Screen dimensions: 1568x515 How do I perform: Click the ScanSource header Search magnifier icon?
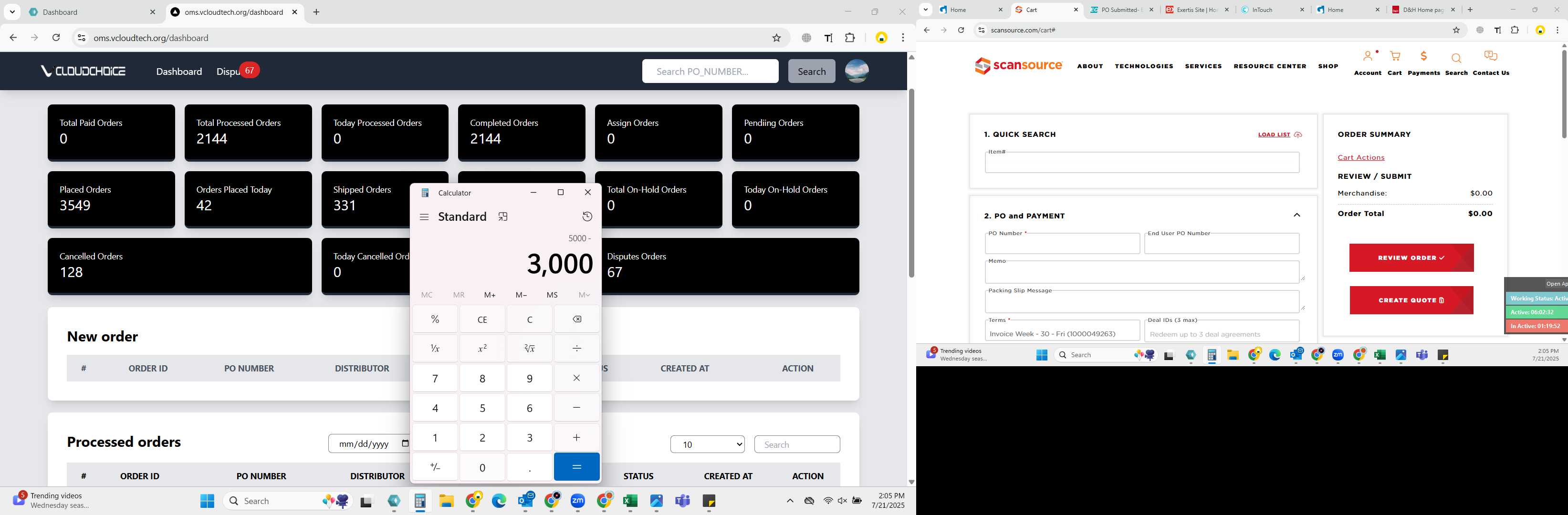click(1456, 58)
